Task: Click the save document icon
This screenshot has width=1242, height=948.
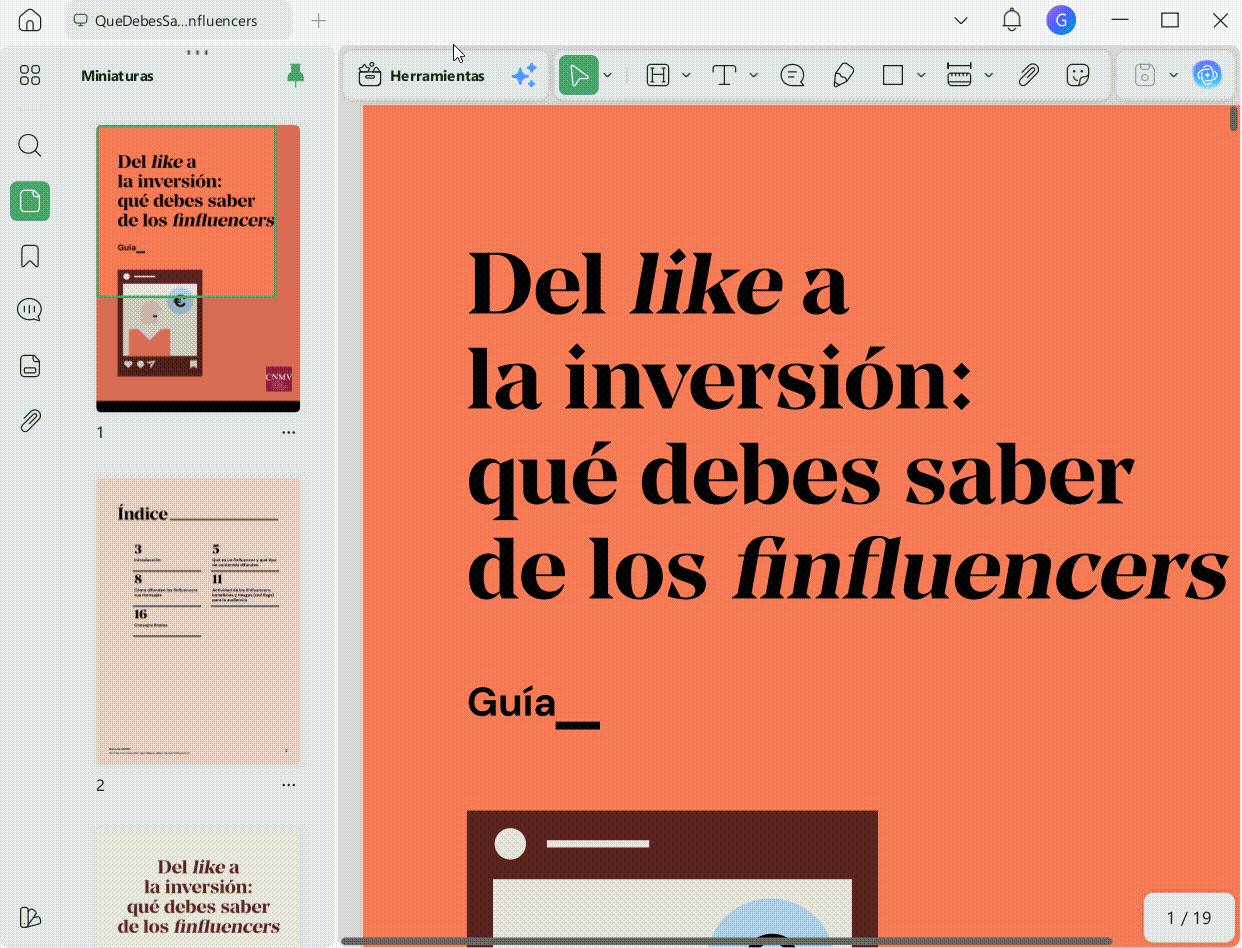Action: (1145, 75)
